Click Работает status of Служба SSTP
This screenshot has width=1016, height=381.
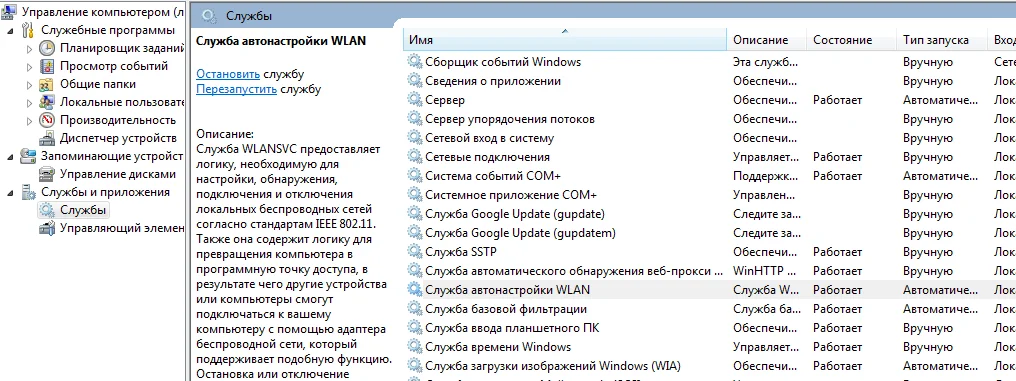[x=838, y=252]
